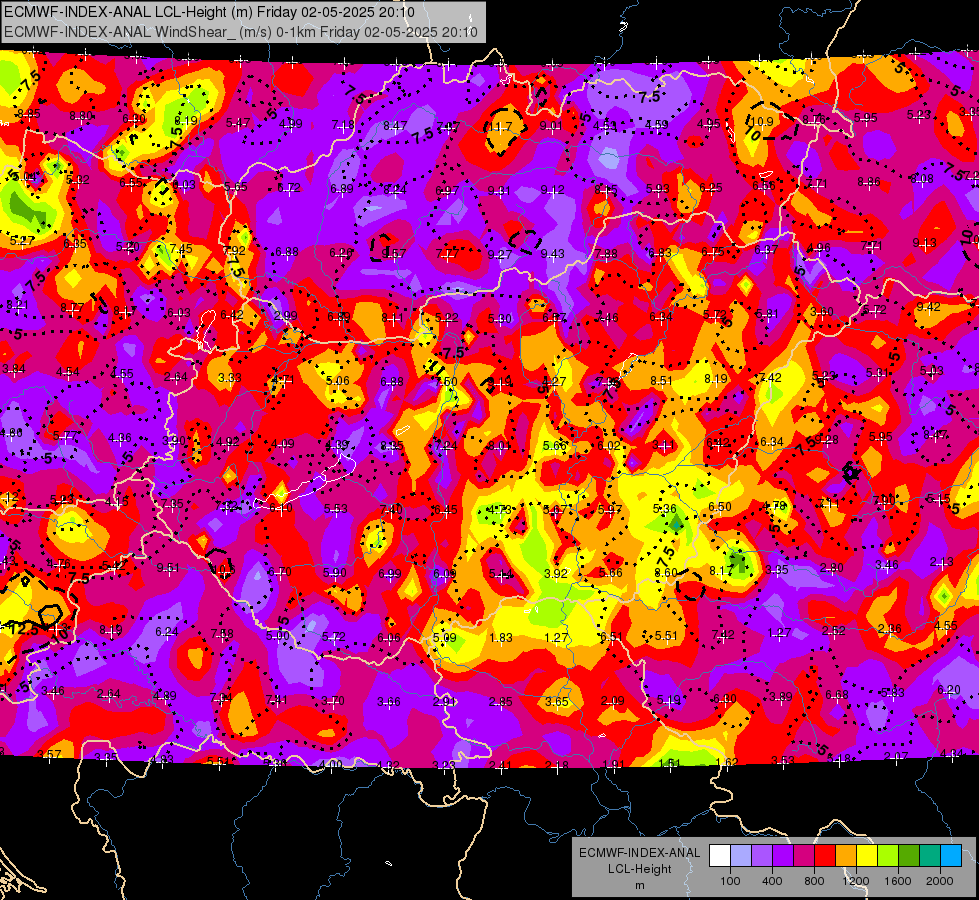Image resolution: width=979 pixels, height=900 pixels.
Task: Click the contour label 12.5
Action: [x=24, y=628]
